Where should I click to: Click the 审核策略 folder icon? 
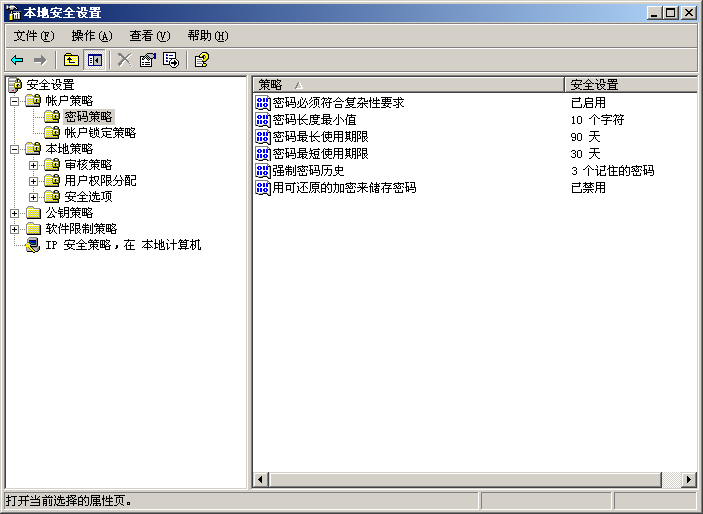pyautogui.click(x=52, y=165)
